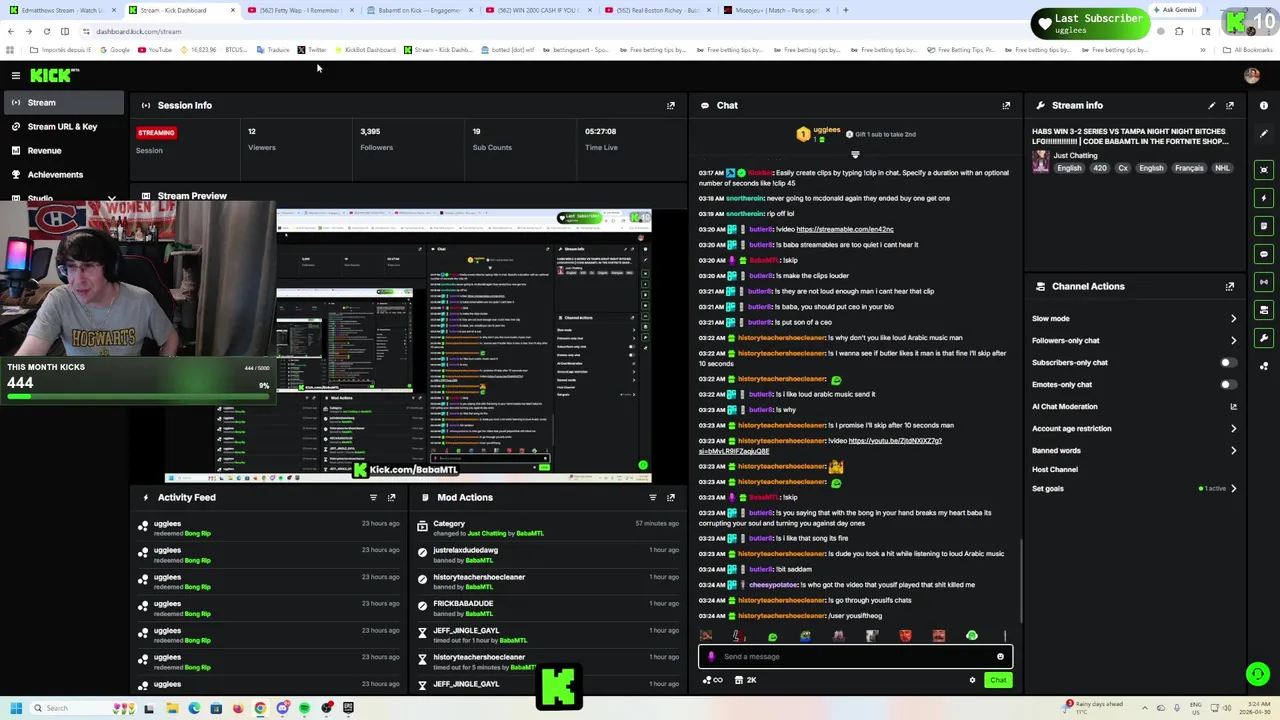Pop out the Stream info panel
1280x720 pixels.
pos(1230,105)
